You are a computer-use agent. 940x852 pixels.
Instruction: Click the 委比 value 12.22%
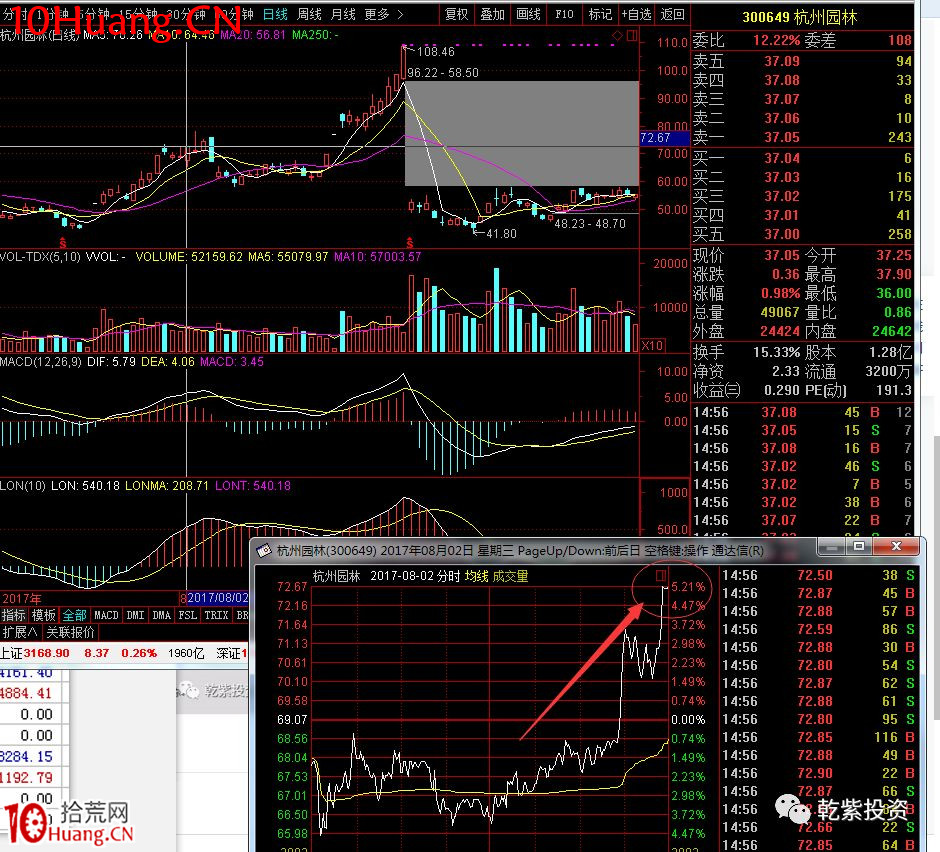(x=776, y=40)
